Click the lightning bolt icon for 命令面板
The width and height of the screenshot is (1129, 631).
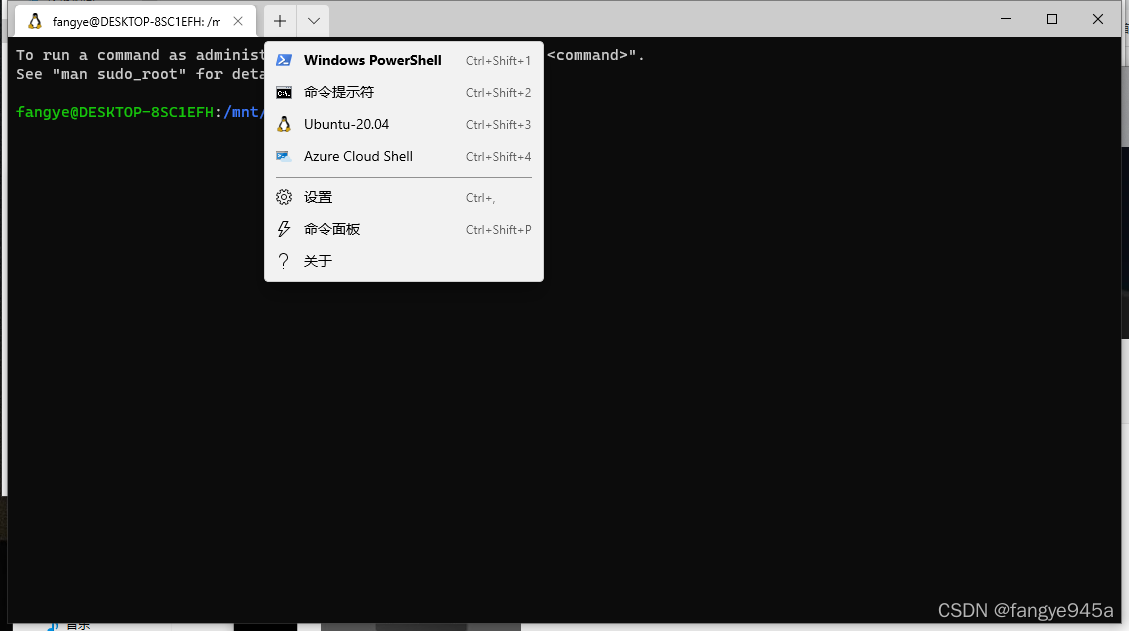click(284, 229)
